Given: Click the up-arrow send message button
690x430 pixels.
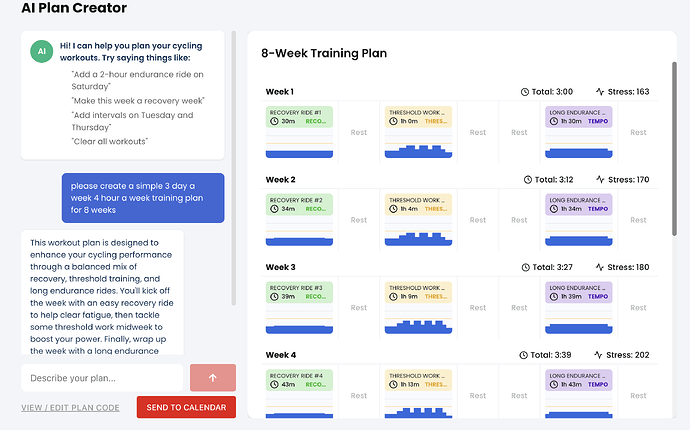Looking at the screenshot, I should click(212, 378).
